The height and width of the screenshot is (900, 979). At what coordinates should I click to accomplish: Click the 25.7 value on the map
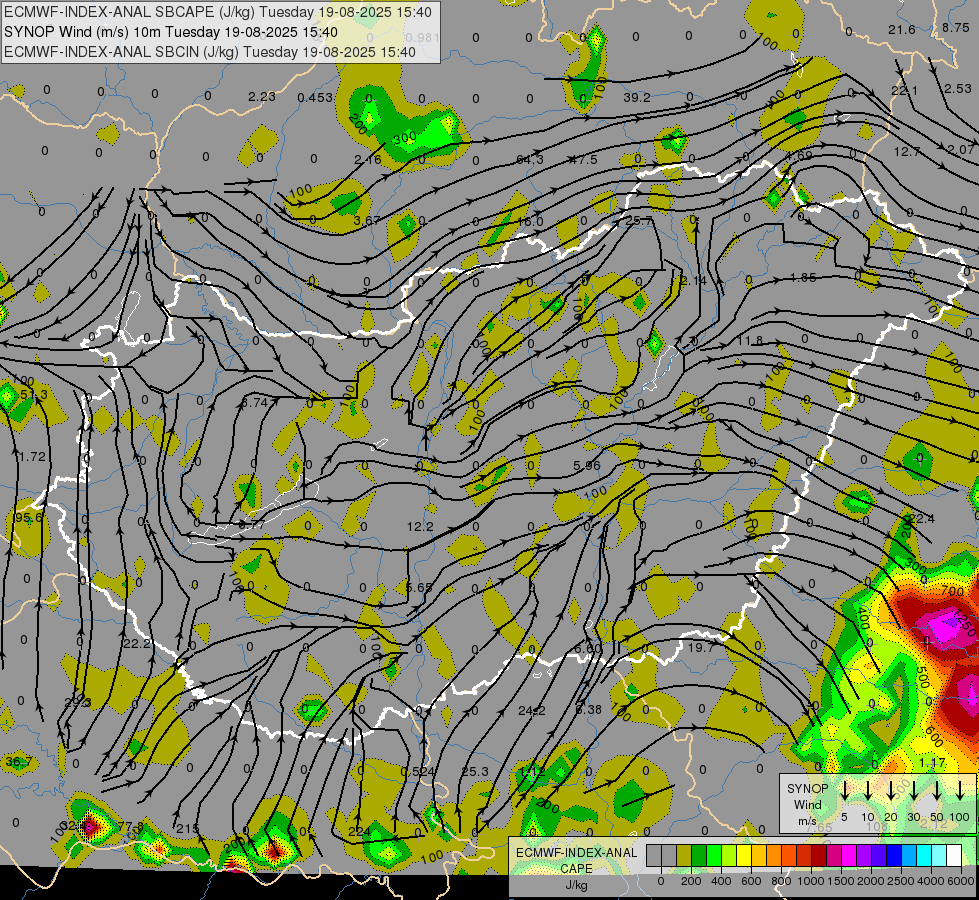pyautogui.click(x=638, y=220)
